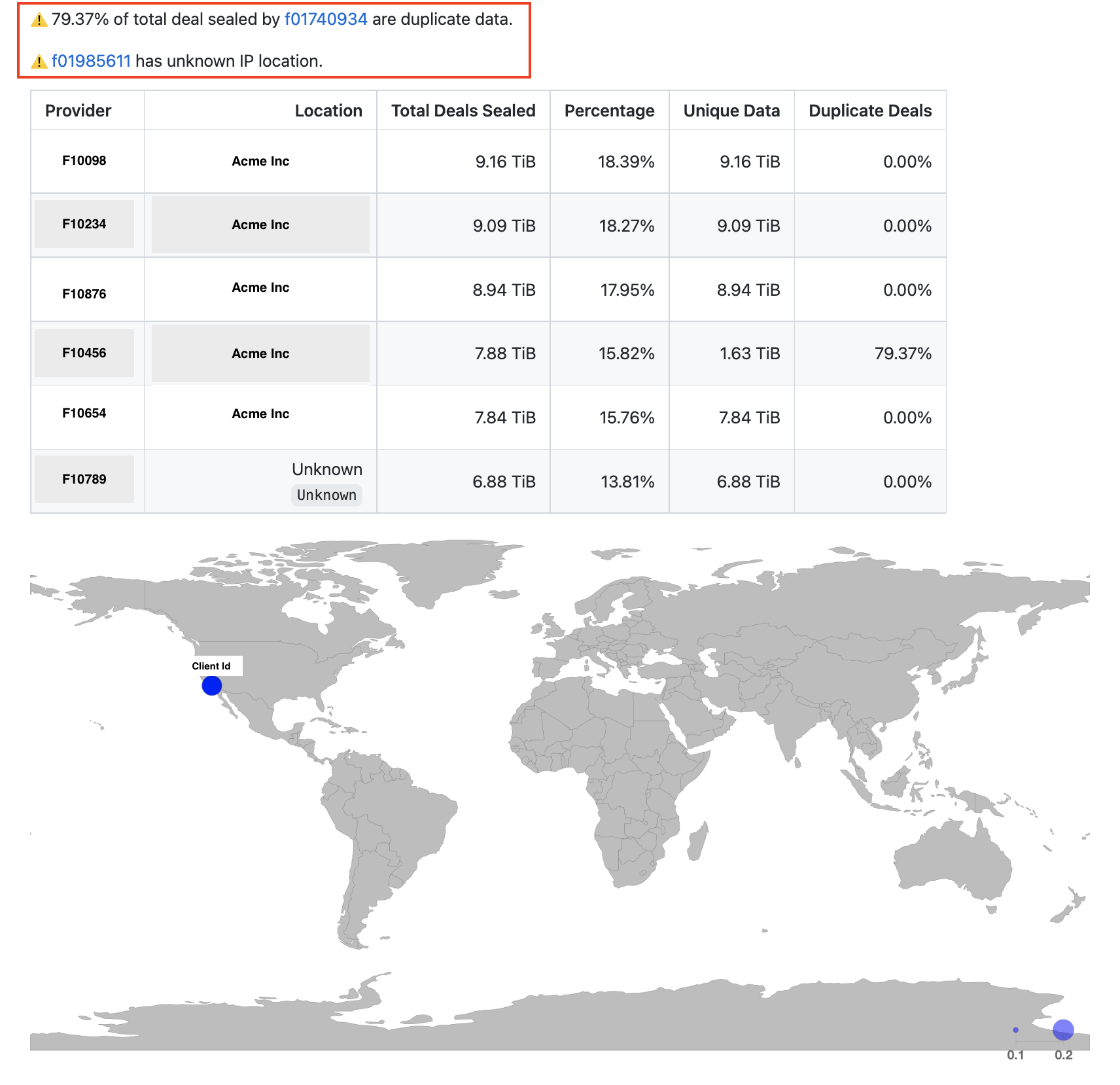Click the grey Unknown location badge
Image resolution: width=1120 pixels, height=1085 pixels.
(326, 495)
